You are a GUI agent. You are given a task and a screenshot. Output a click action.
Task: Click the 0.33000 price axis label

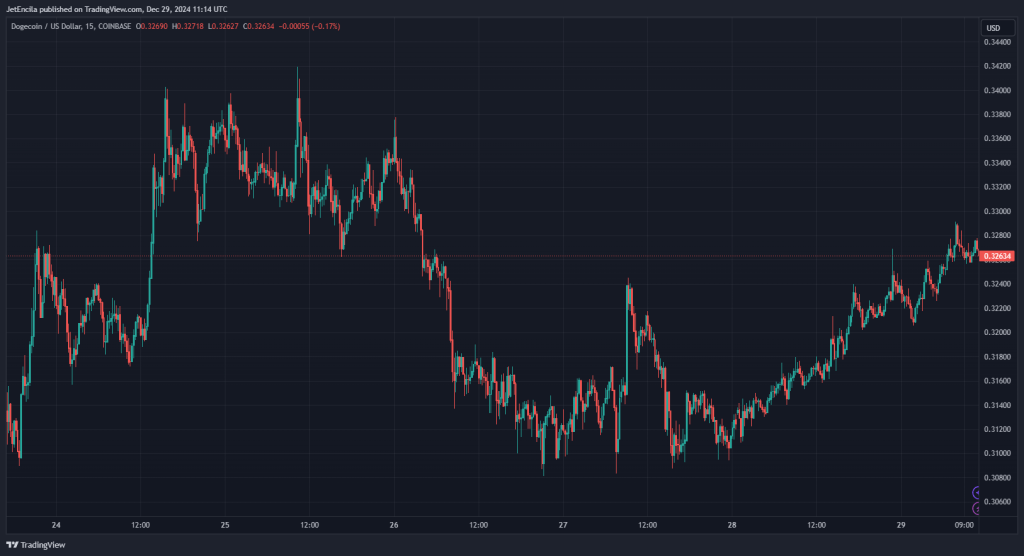click(x=997, y=212)
